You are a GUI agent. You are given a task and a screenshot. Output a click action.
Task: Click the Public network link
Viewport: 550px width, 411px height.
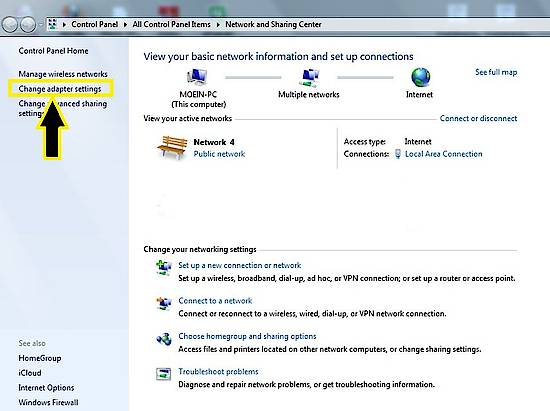[x=219, y=154]
